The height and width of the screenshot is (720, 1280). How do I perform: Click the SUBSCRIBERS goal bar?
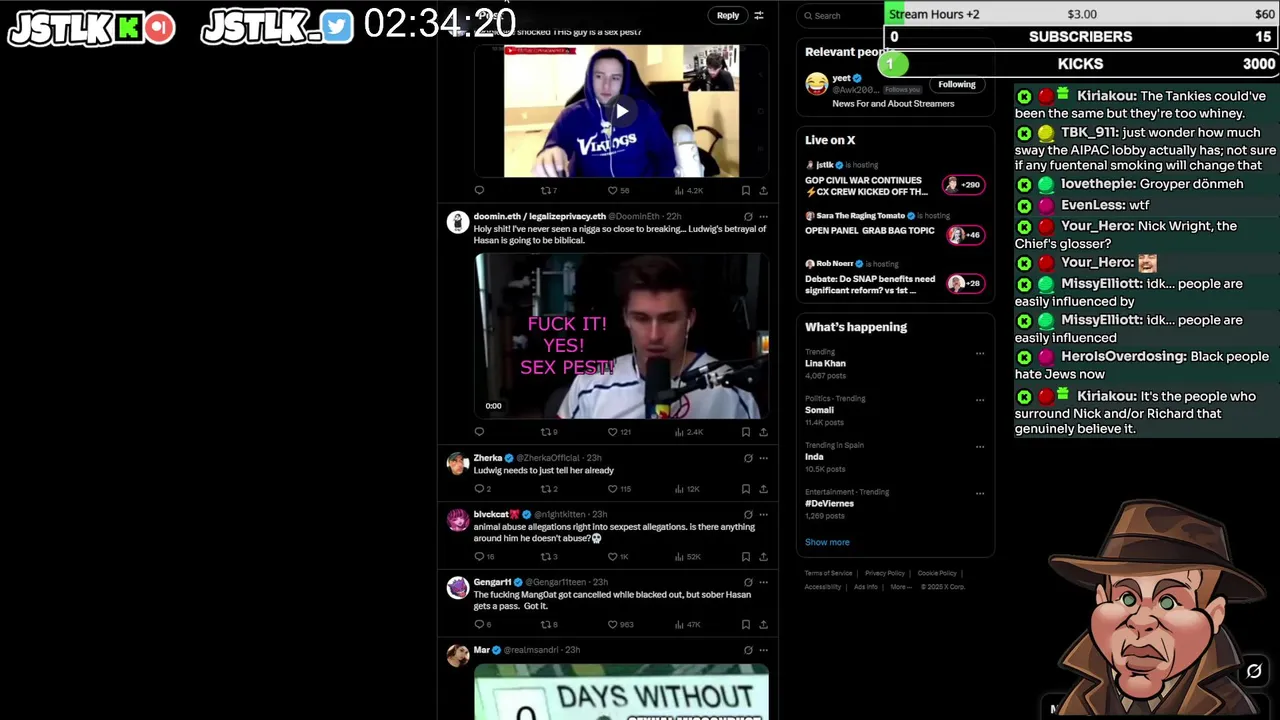click(1082, 37)
